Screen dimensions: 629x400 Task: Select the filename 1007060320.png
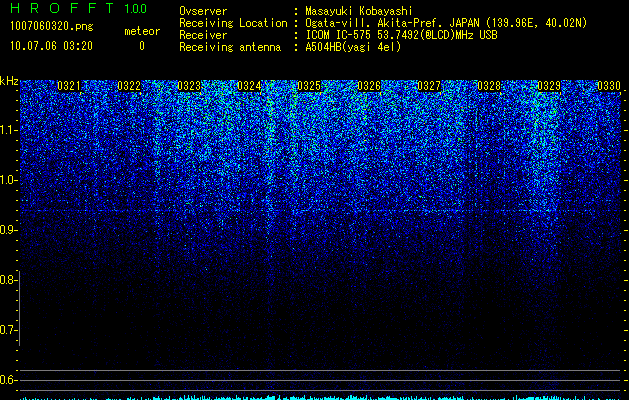(x=52, y=27)
